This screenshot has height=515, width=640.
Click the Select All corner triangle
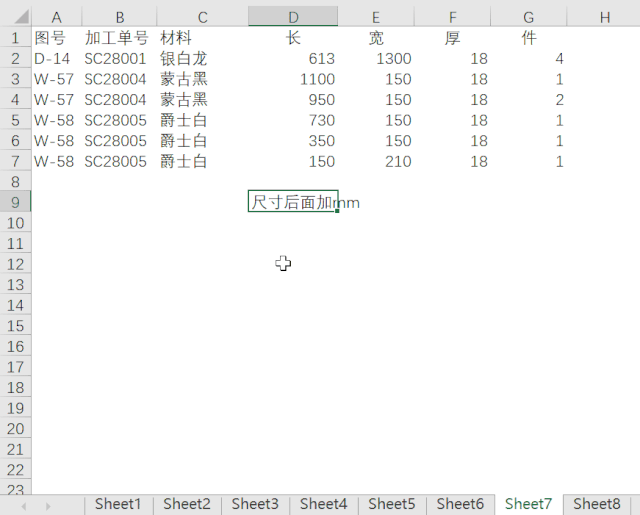click(21, 17)
